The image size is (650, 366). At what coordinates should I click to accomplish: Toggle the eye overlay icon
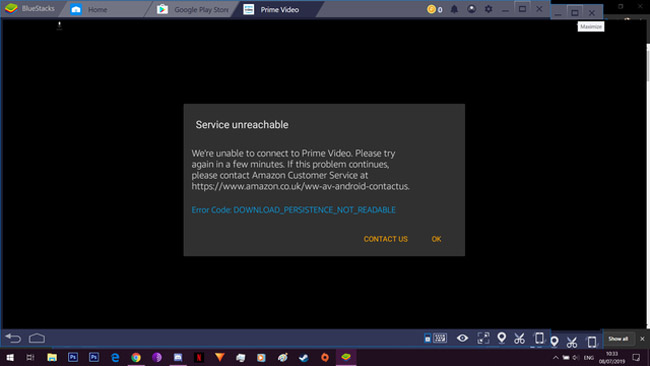pyautogui.click(x=462, y=338)
